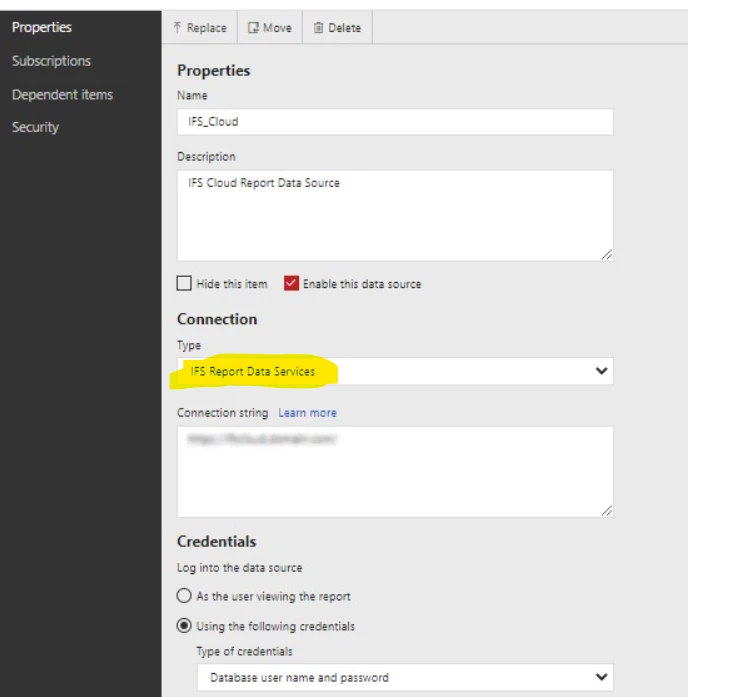This screenshot has height=697, width=752.
Task: Open the Type of credentials dropdown
Action: point(405,677)
